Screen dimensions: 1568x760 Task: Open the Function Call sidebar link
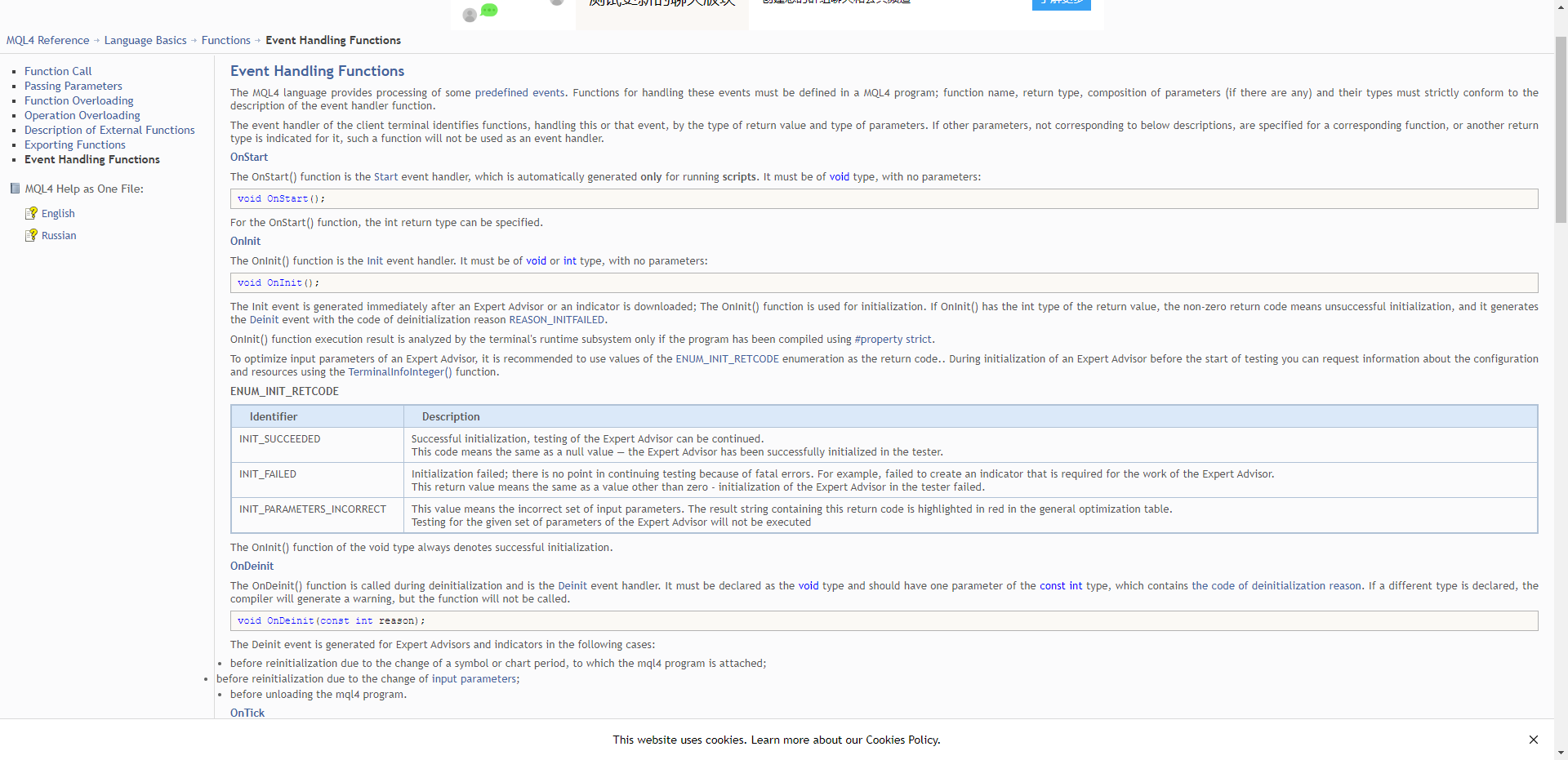click(58, 71)
